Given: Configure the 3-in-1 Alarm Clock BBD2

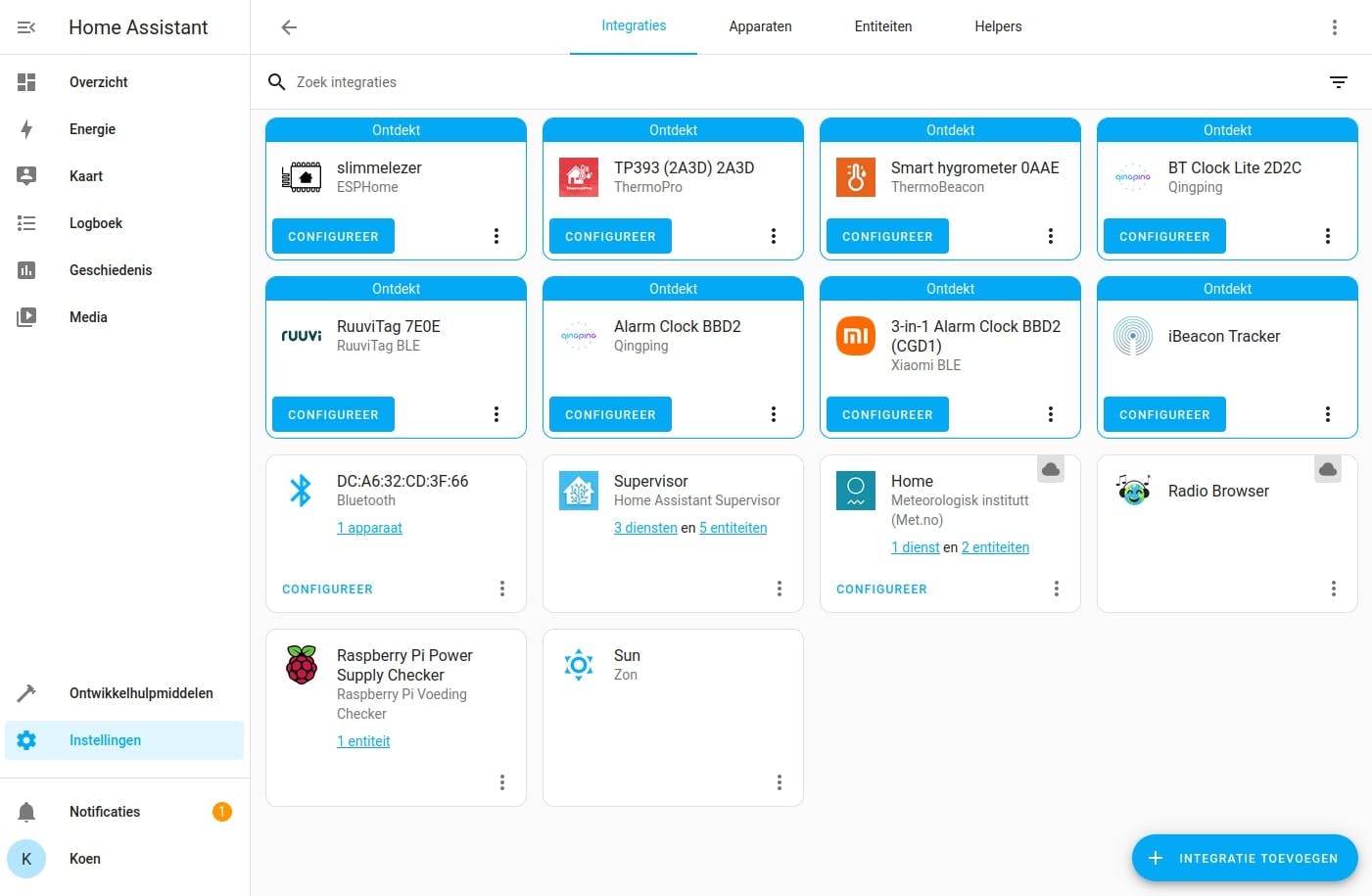Looking at the screenshot, I should click(x=887, y=414).
